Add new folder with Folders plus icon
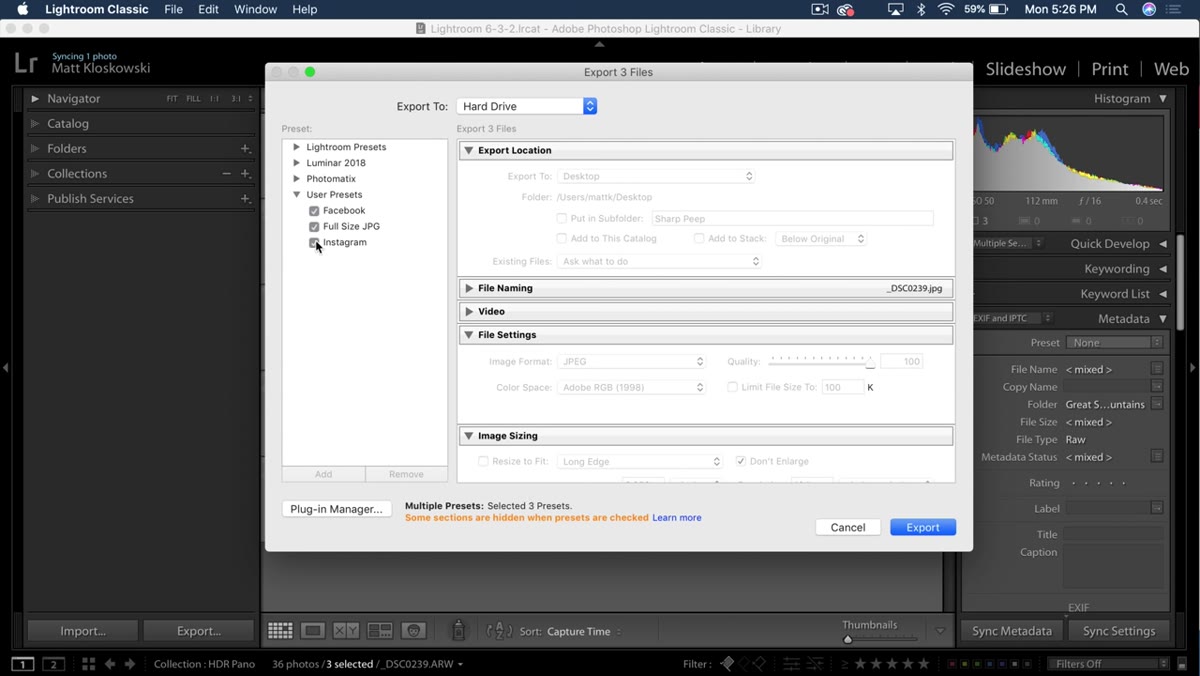 click(x=245, y=148)
